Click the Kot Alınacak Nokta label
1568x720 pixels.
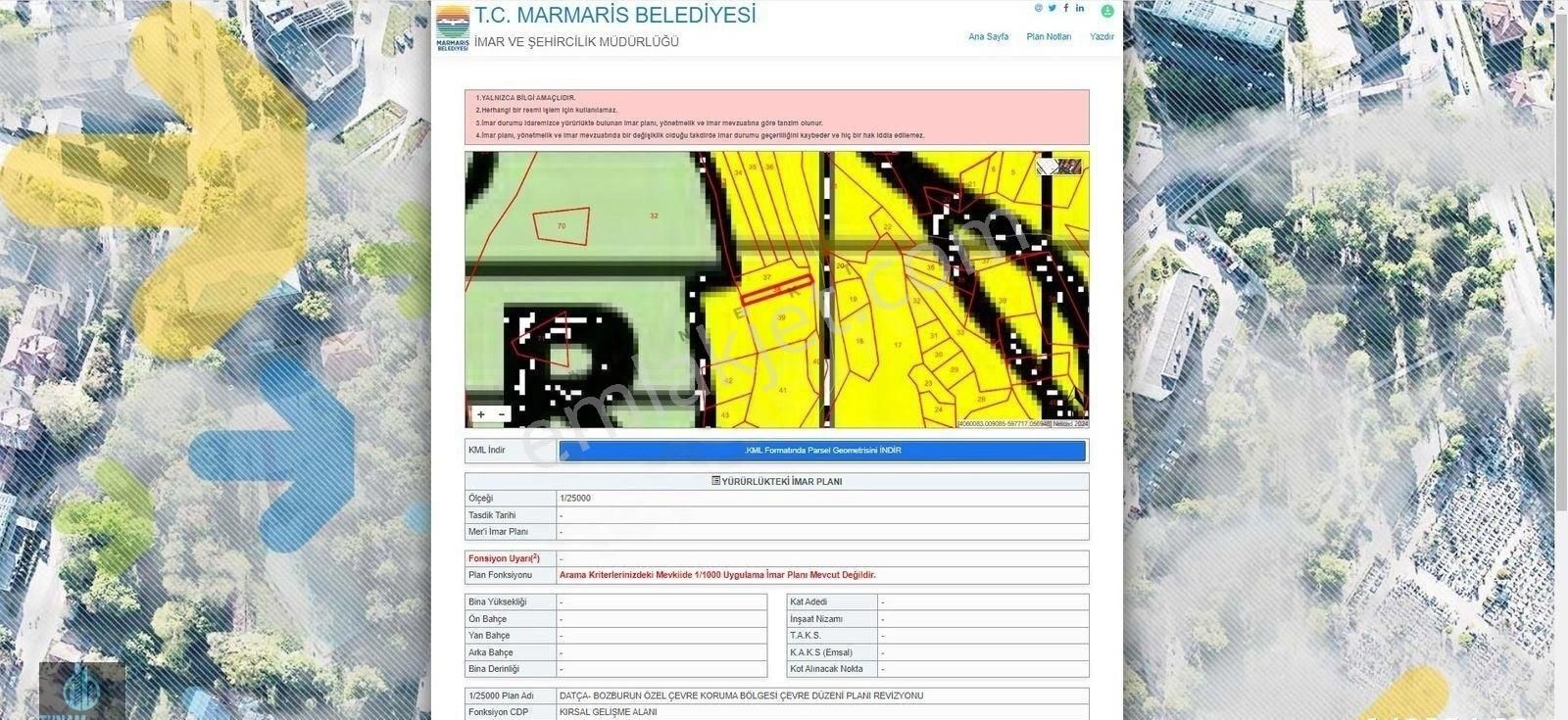(826, 669)
